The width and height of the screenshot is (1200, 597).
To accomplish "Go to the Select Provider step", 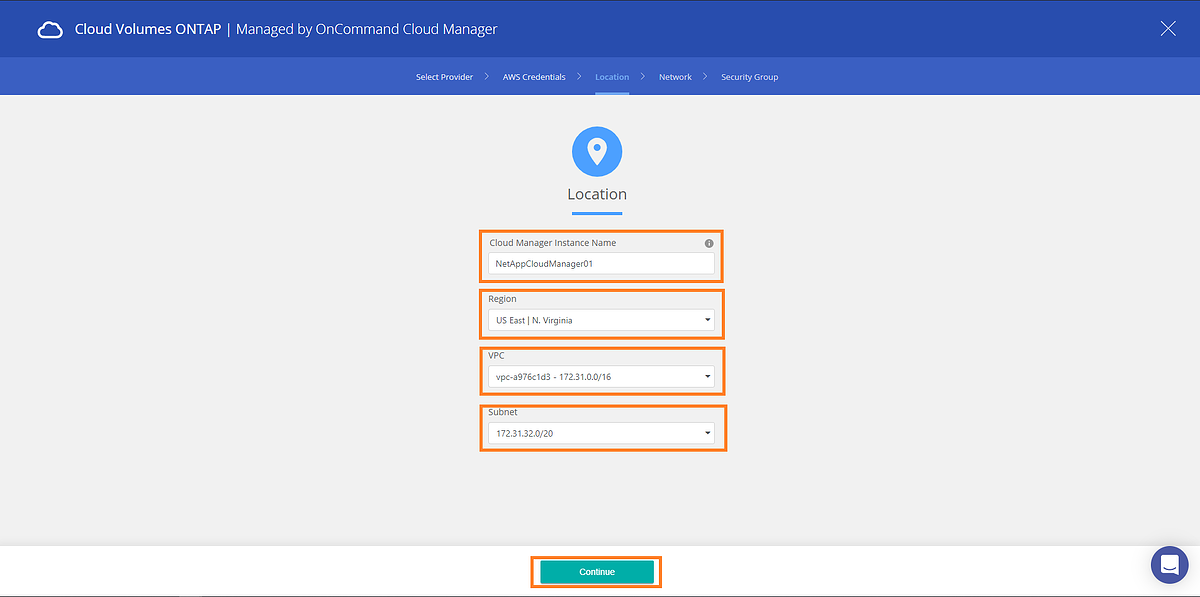I will (x=444, y=77).
